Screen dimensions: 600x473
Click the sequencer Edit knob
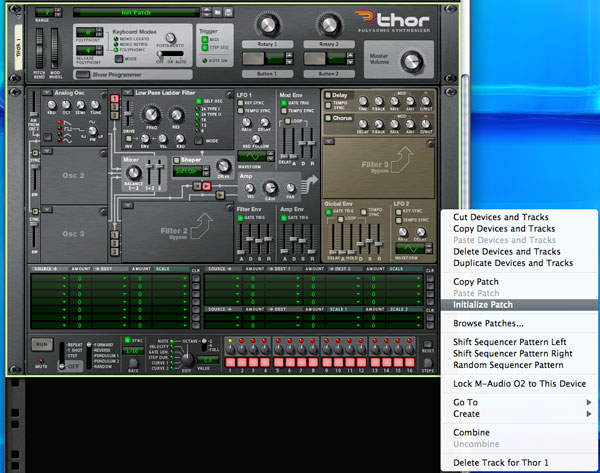point(187,359)
